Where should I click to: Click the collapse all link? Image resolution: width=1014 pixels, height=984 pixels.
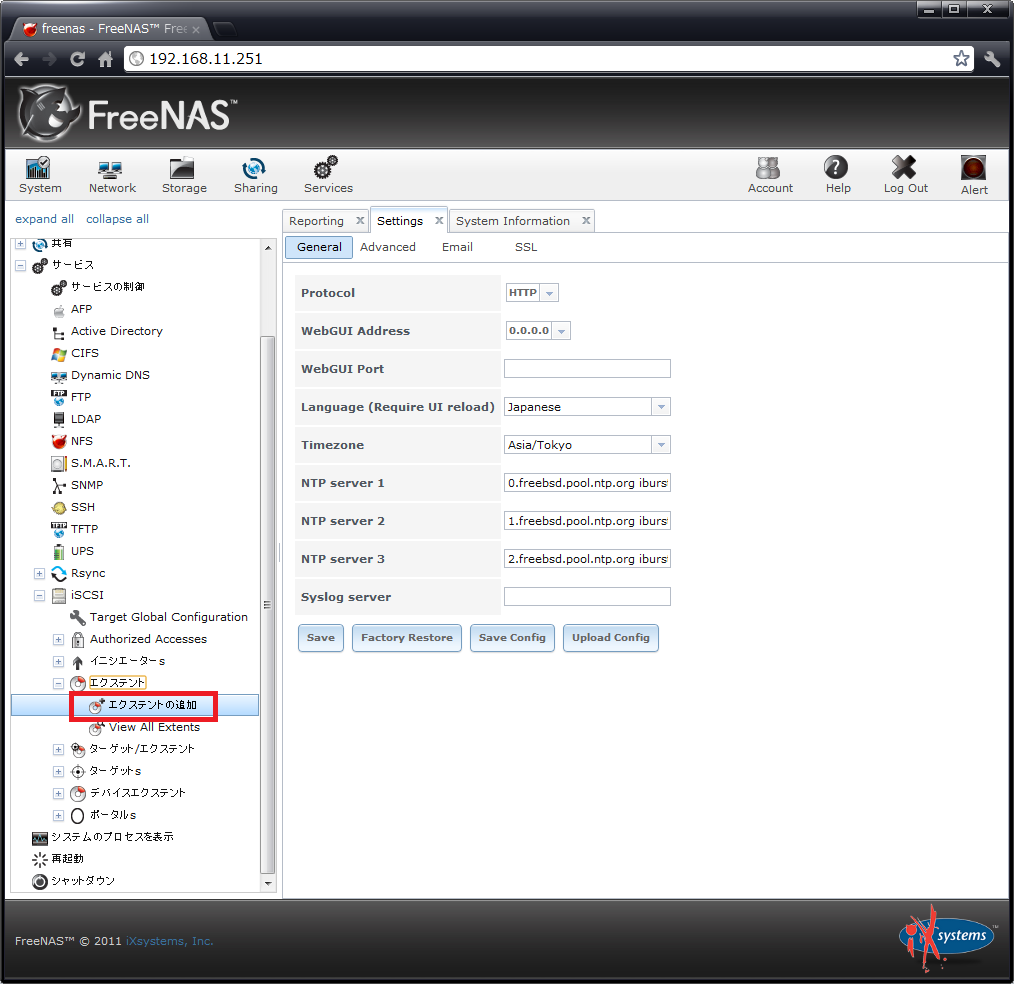pyautogui.click(x=117, y=219)
